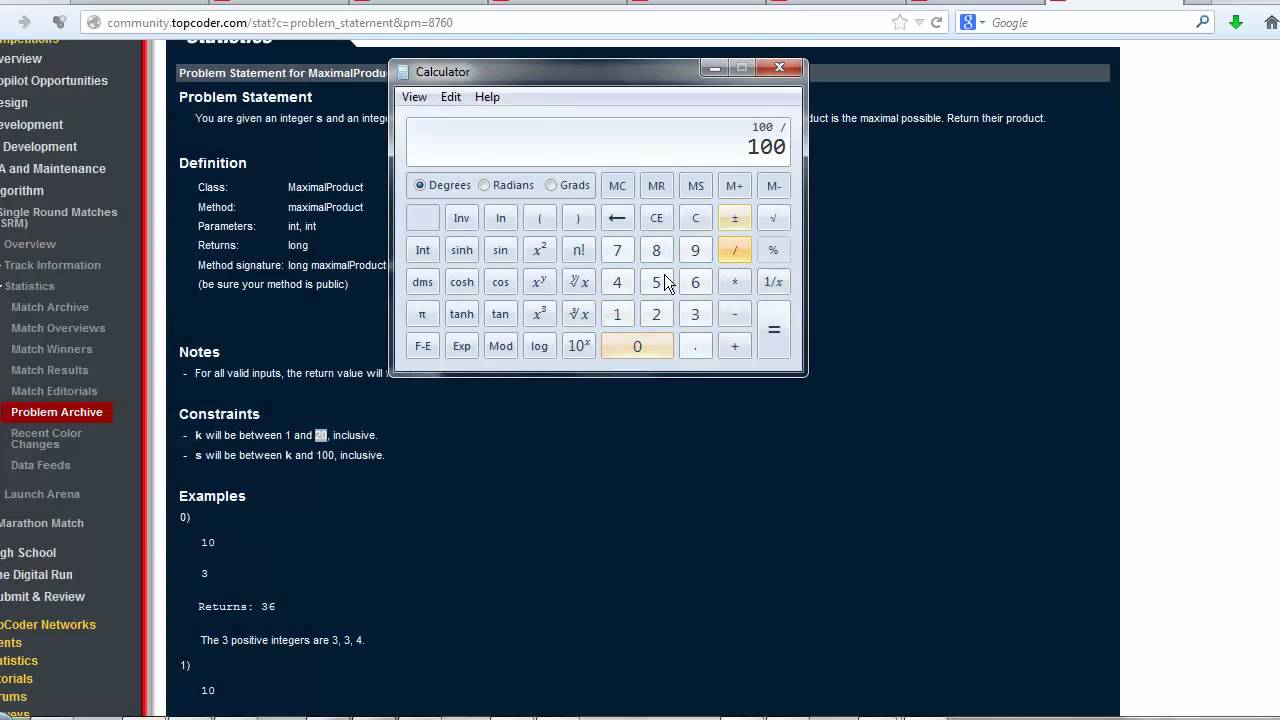1280x720 pixels.
Task: Toggle F-E scientific notation key
Action: (x=422, y=346)
